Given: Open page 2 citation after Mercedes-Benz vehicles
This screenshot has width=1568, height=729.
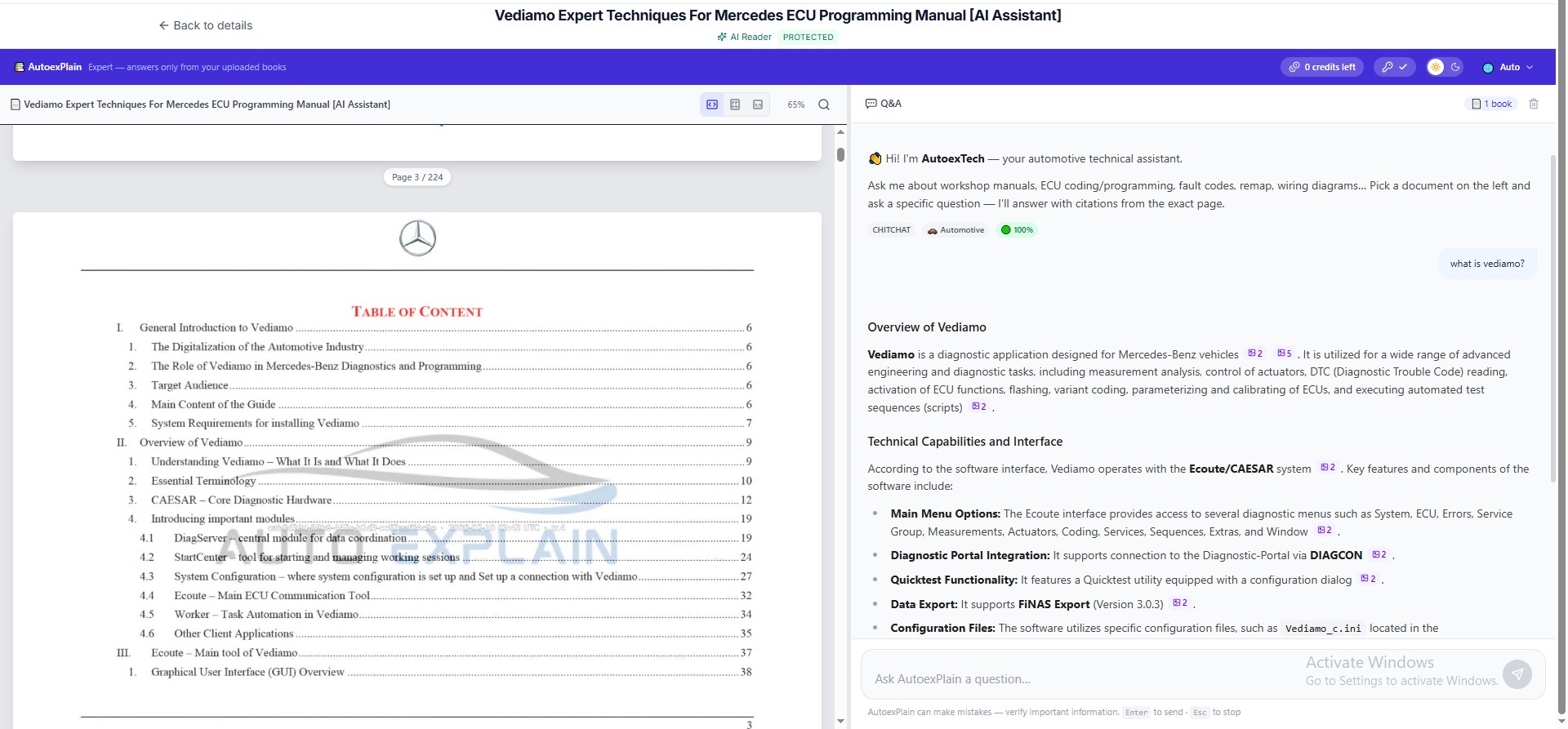Looking at the screenshot, I should [x=1255, y=353].
